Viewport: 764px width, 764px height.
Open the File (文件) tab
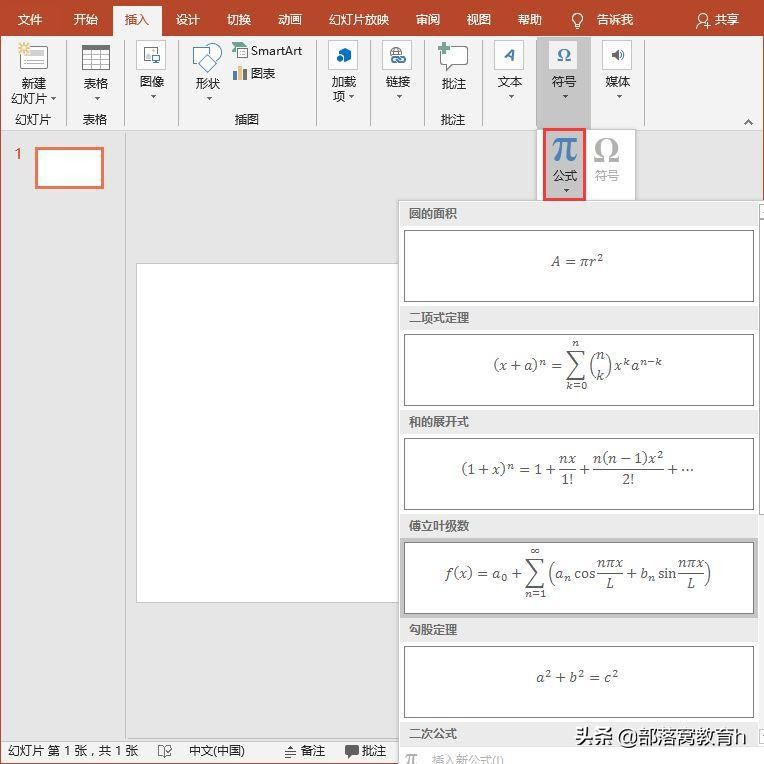coord(30,19)
